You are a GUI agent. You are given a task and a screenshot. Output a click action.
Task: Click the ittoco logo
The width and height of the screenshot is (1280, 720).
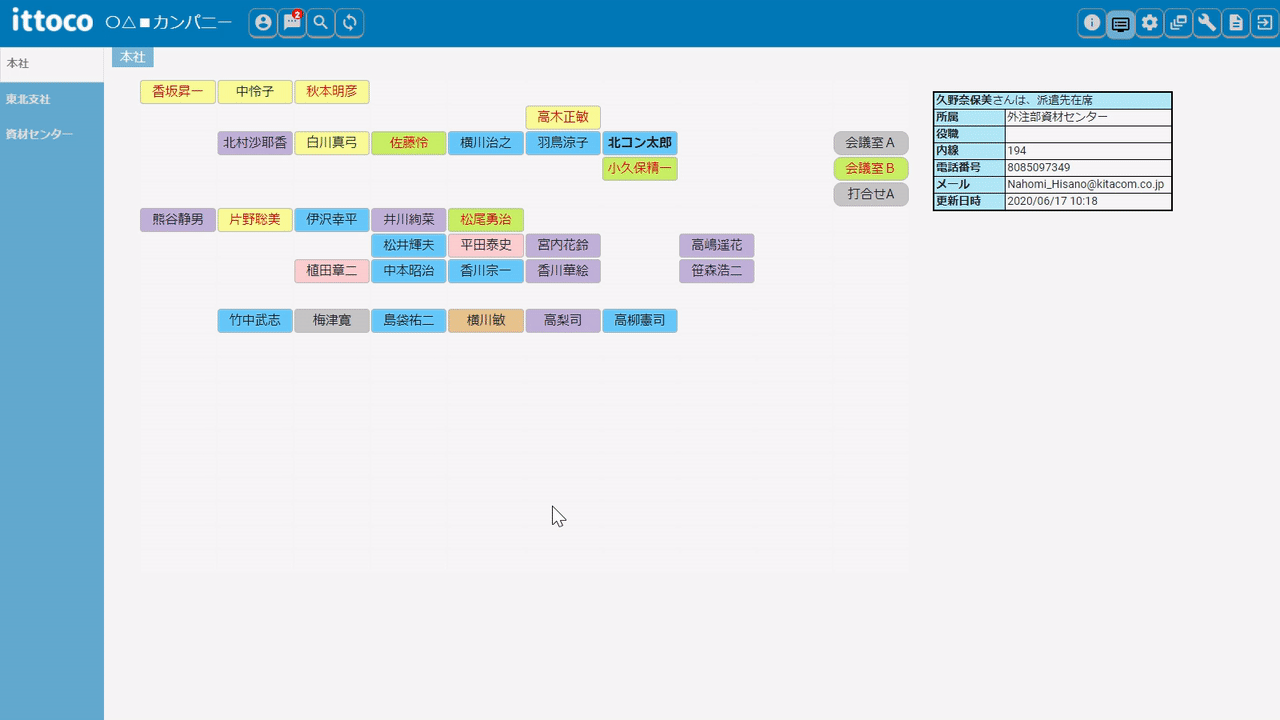52,21
